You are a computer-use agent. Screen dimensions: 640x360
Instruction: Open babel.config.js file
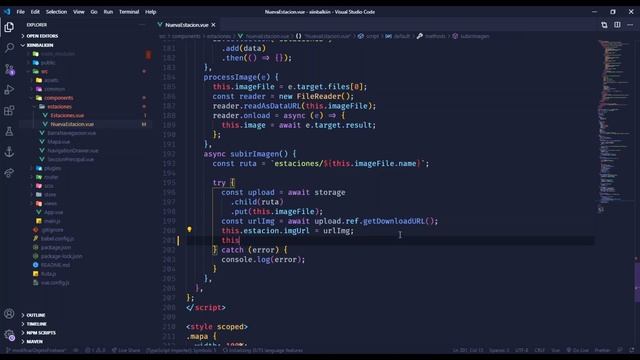coord(57,238)
